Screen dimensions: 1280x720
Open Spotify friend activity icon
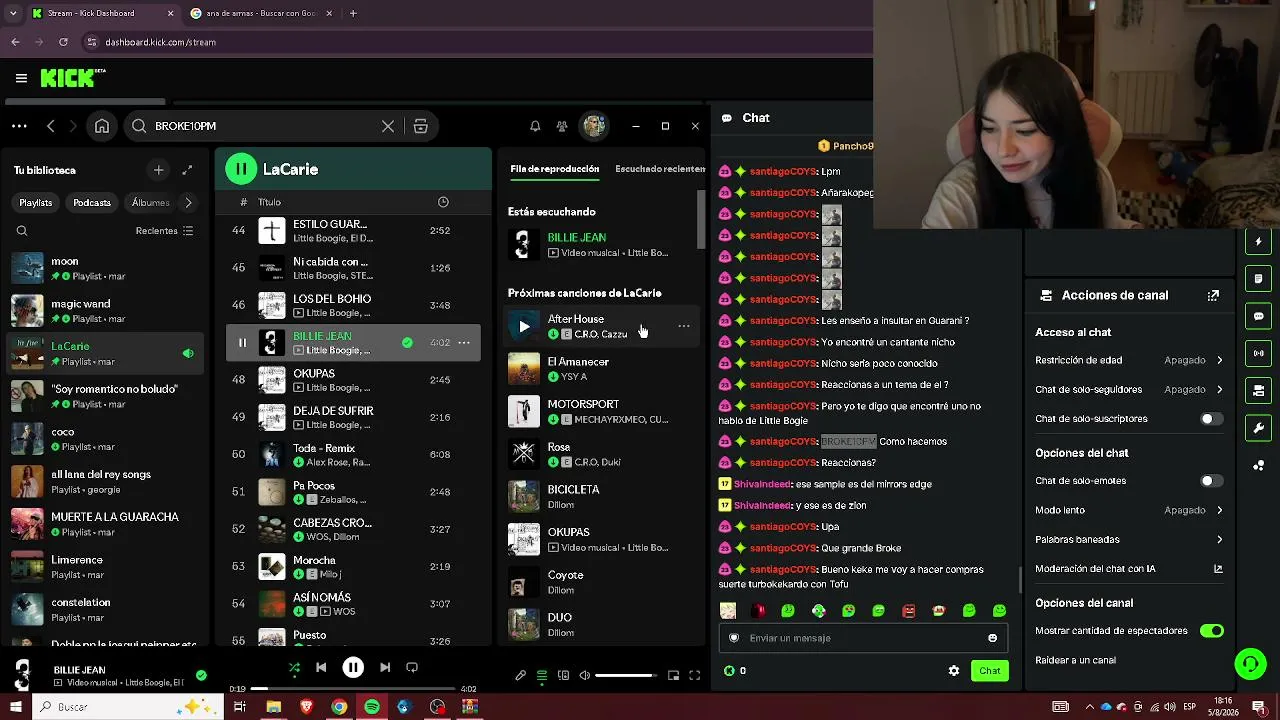(x=562, y=126)
